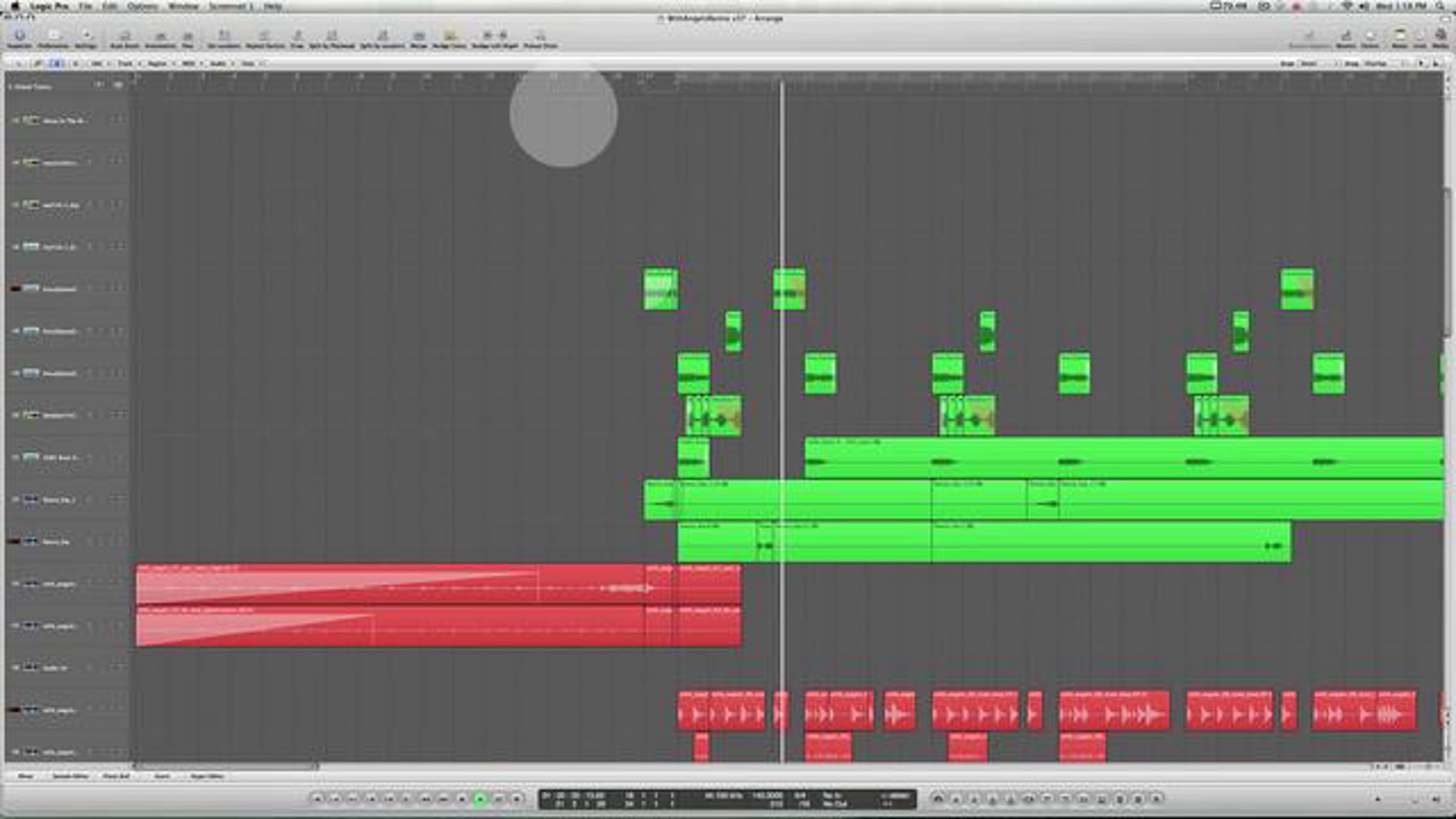Viewport: 1456px width, 819px height.
Task: Open the Logic Pro application menu
Action: click(50, 6)
